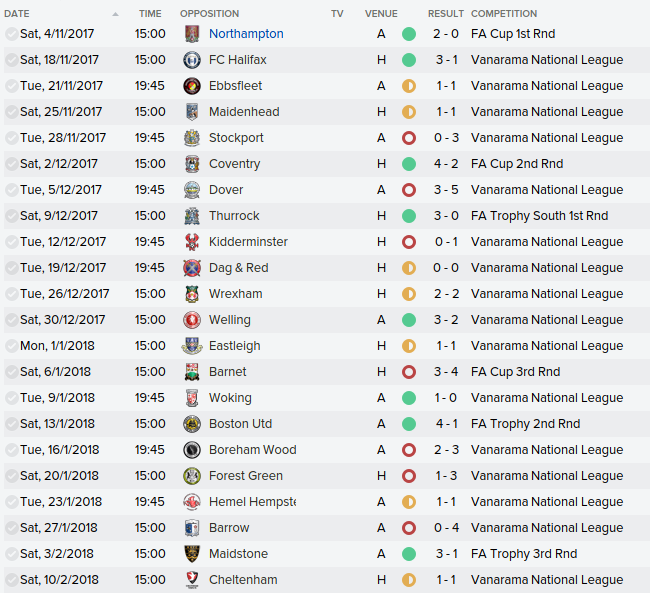Click the green win indicator for the Welling match
Viewport: 650px width, 593px height.
point(409,320)
